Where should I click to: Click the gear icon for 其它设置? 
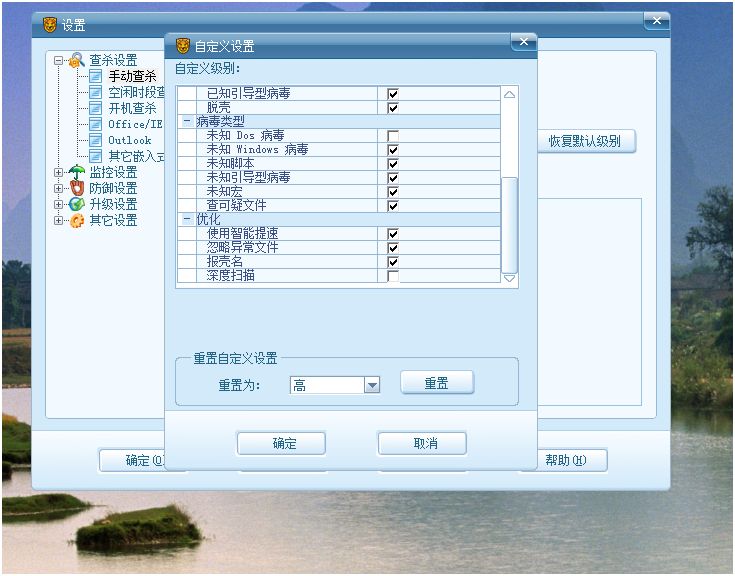[x=76, y=220]
